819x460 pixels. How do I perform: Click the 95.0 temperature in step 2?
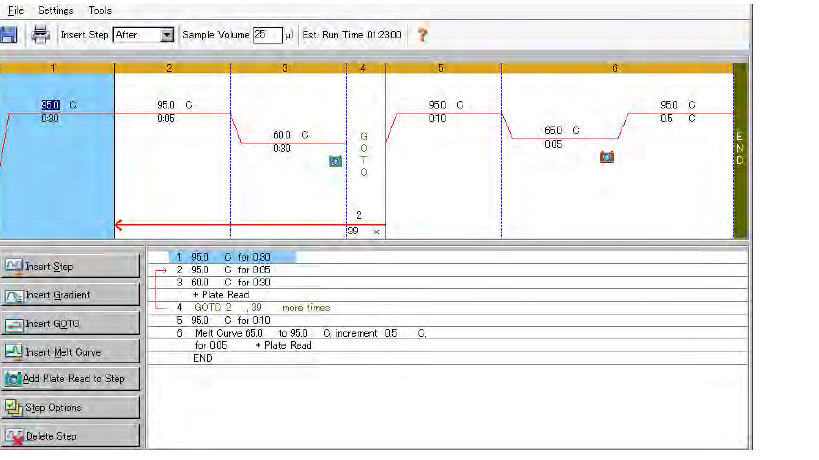tap(166, 105)
